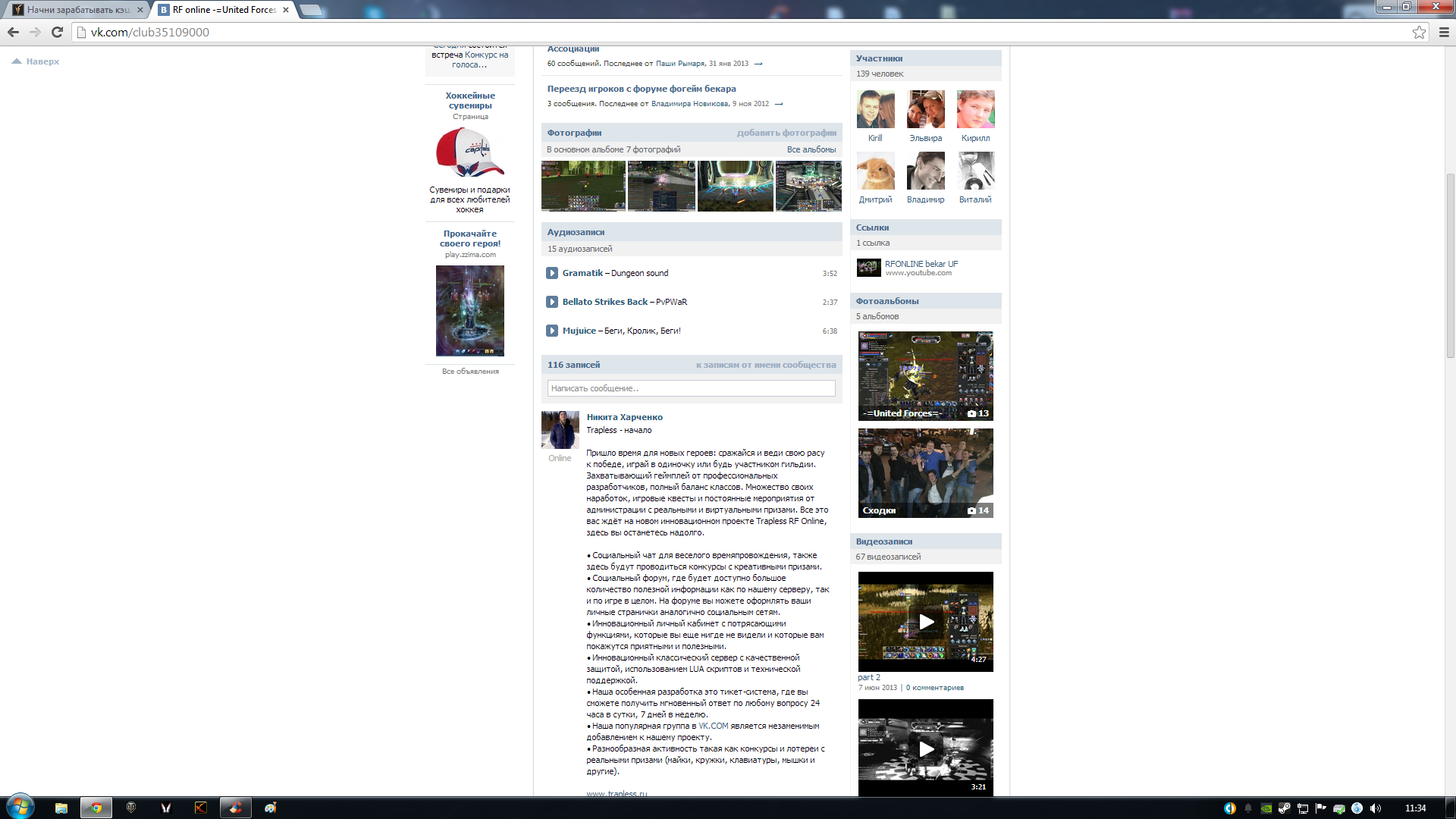
Task: Click the 0 комментариев link under part 2
Action: coord(934,688)
